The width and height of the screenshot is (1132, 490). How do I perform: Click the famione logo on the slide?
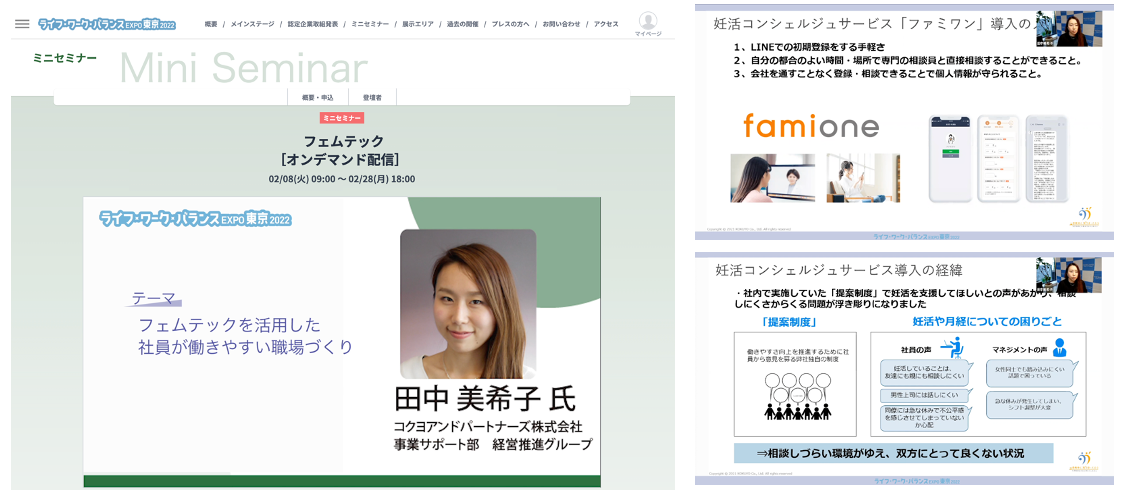point(811,126)
